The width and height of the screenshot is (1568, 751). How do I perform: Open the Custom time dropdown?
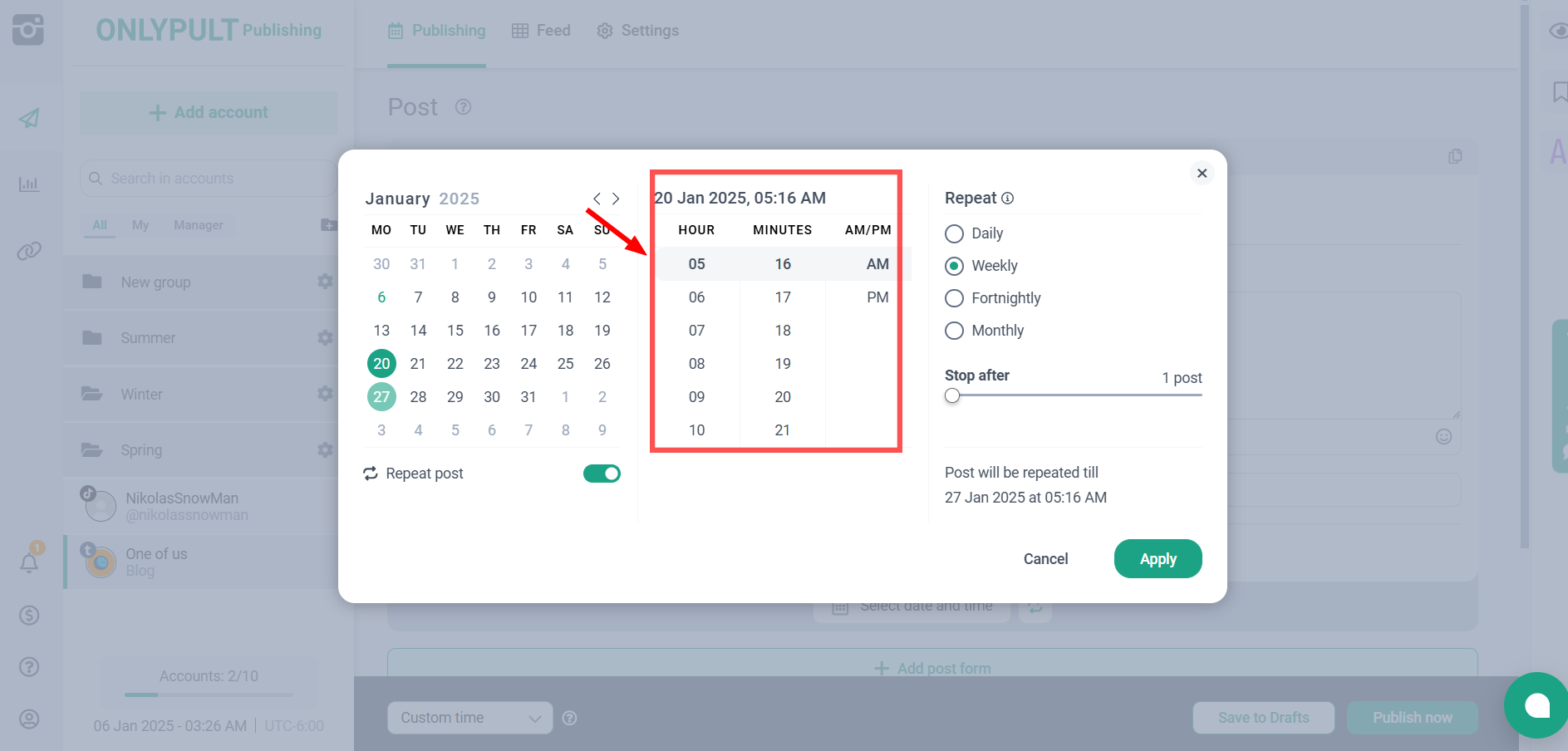pos(469,718)
